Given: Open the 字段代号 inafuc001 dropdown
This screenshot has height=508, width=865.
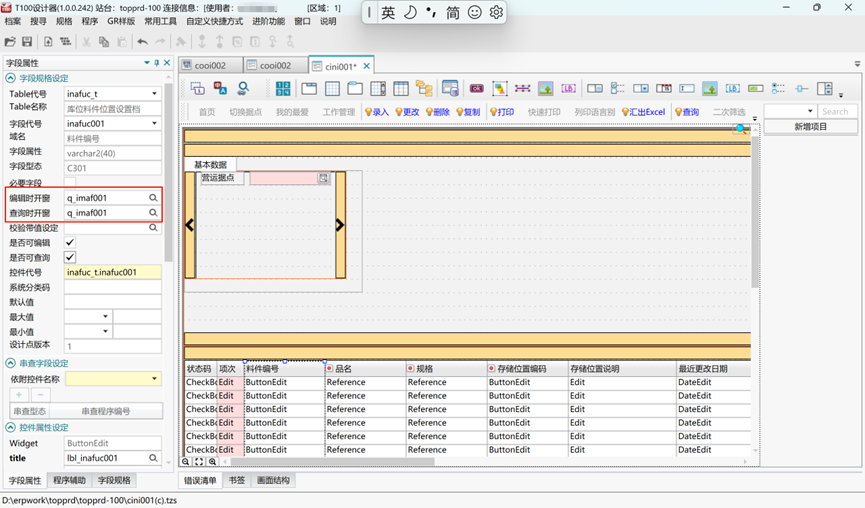Looking at the screenshot, I should coord(154,124).
